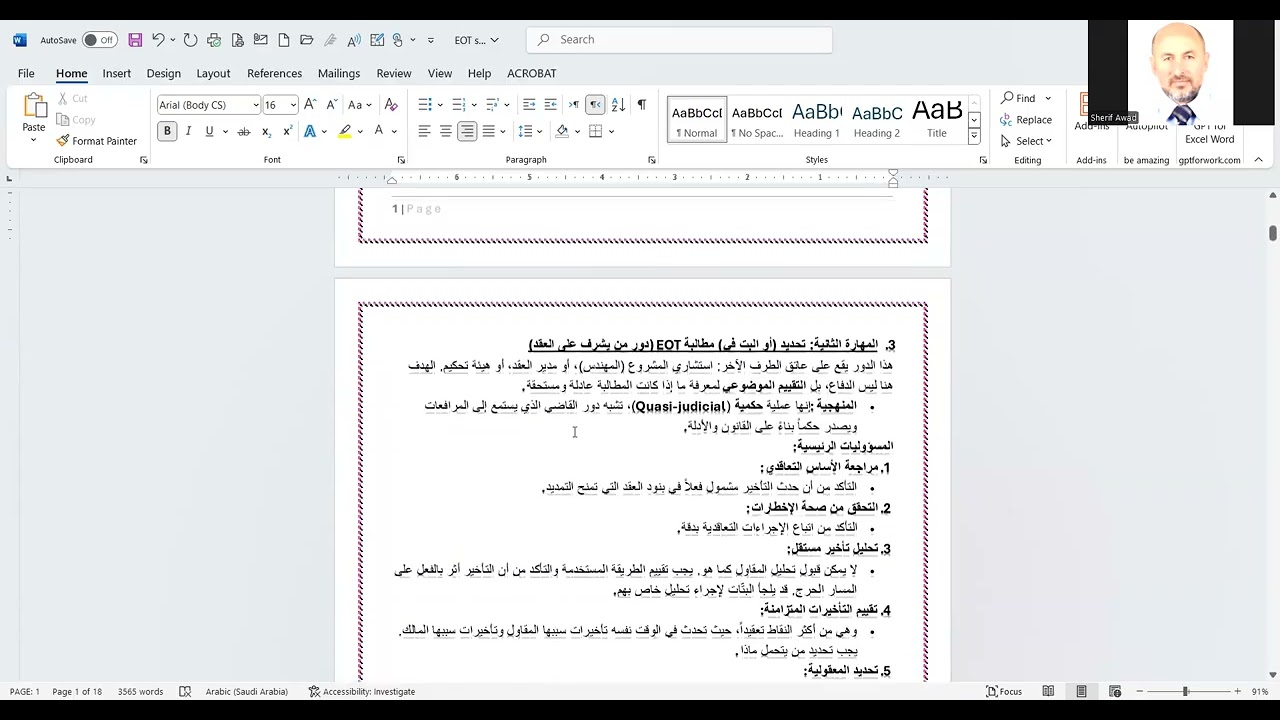Switch to Read Mode view
This screenshot has width=1280, height=720.
(x=1048, y=691)
